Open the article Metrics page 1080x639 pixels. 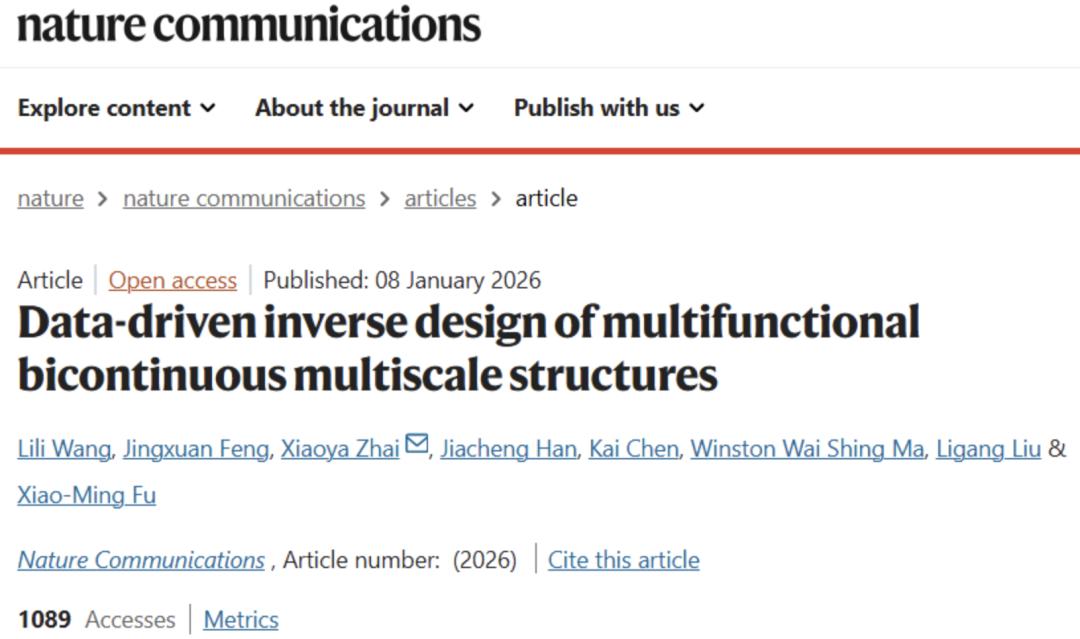click(x=241, y=620)
